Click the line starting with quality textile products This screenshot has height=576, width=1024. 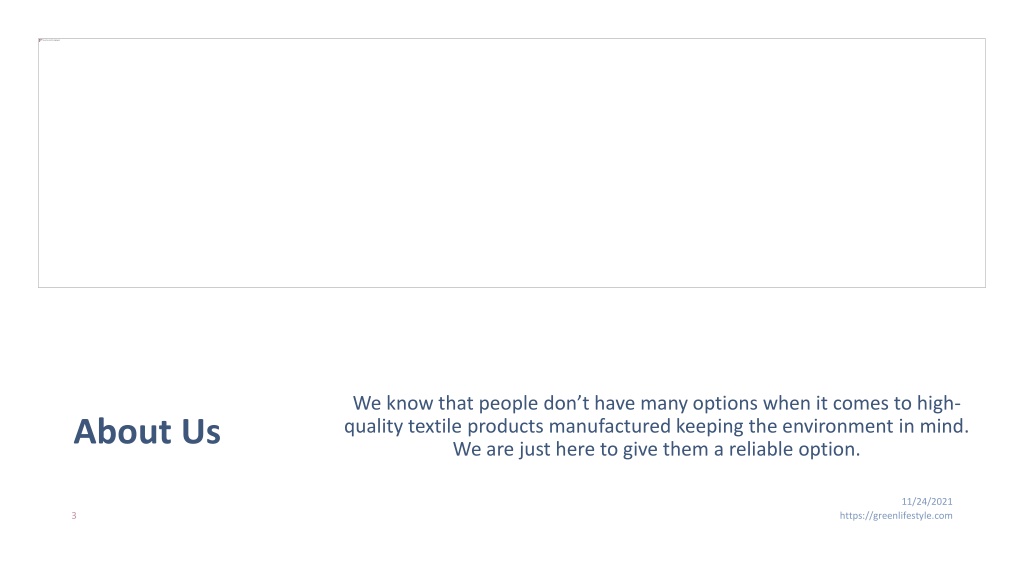(656, 426)
